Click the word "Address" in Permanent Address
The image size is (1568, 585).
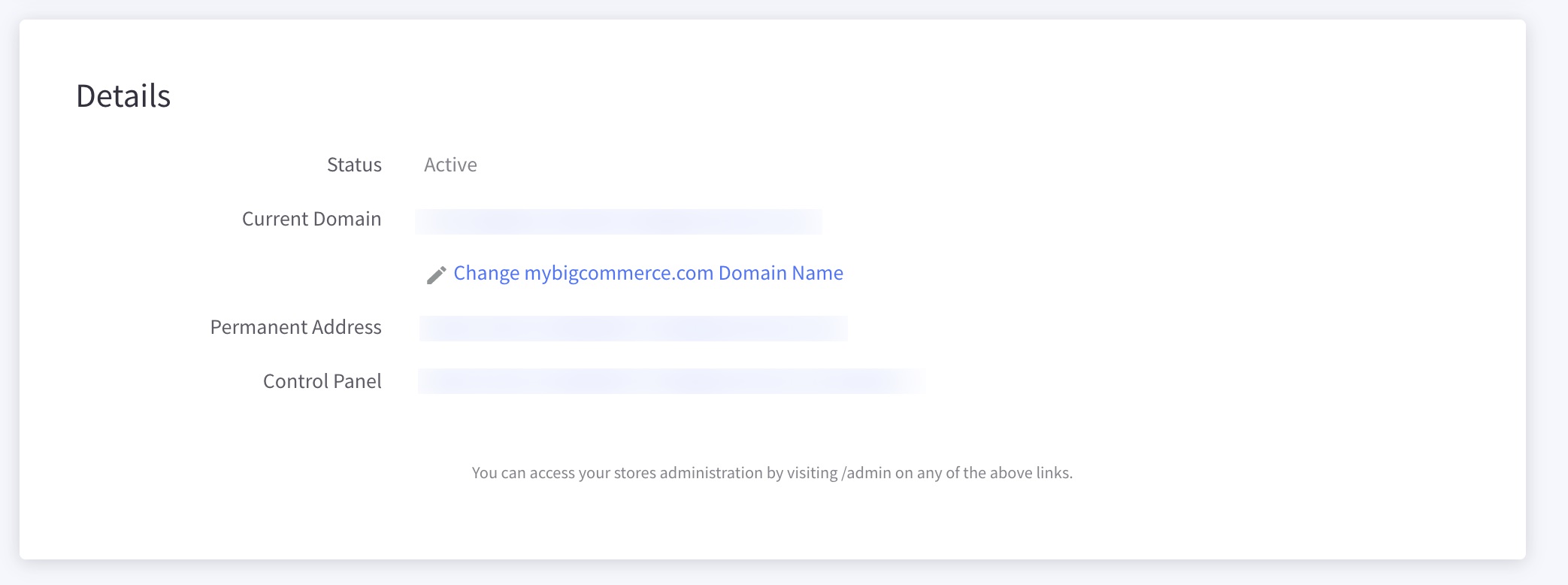(347, 327)
